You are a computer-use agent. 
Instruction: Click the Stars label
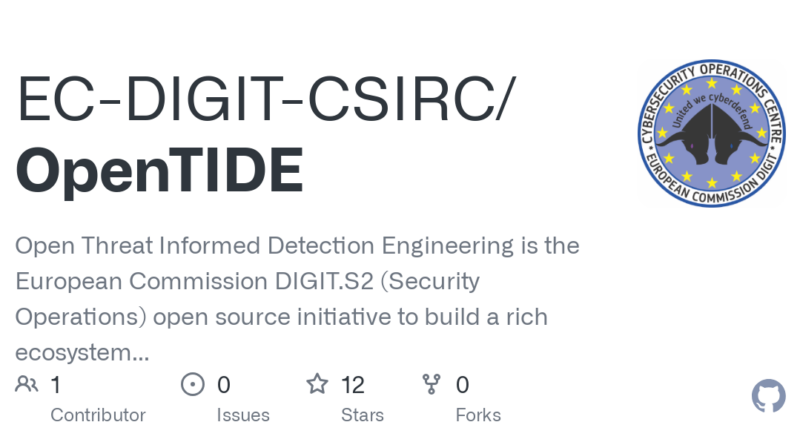tap(362, 415)
